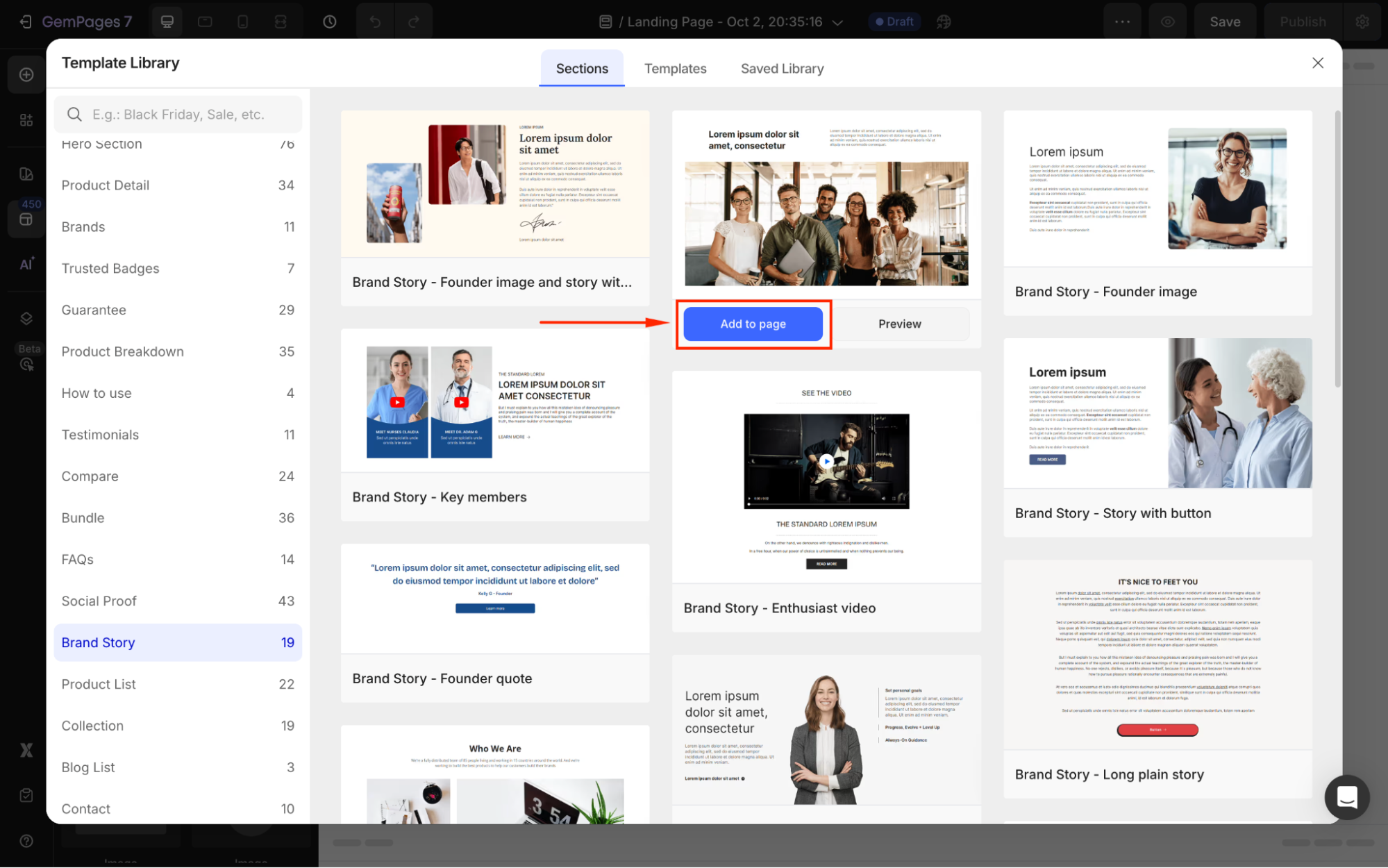The width and height of the screenshot is (1388, 868).
Task: Open the version history clock icon
Action: [330, 22]
